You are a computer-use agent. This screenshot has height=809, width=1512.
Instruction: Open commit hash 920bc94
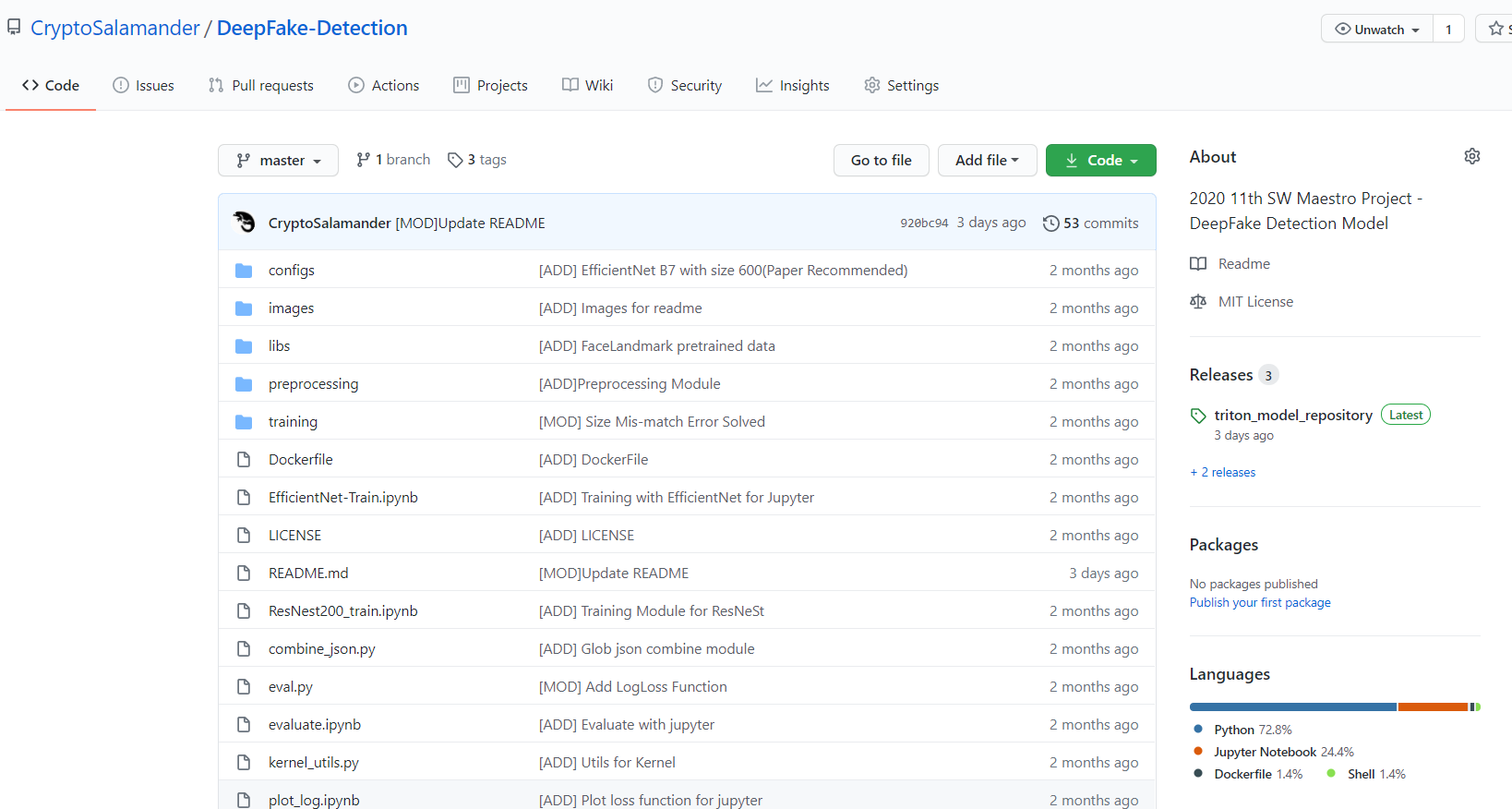pyautogui.click(x=924, y=223)
